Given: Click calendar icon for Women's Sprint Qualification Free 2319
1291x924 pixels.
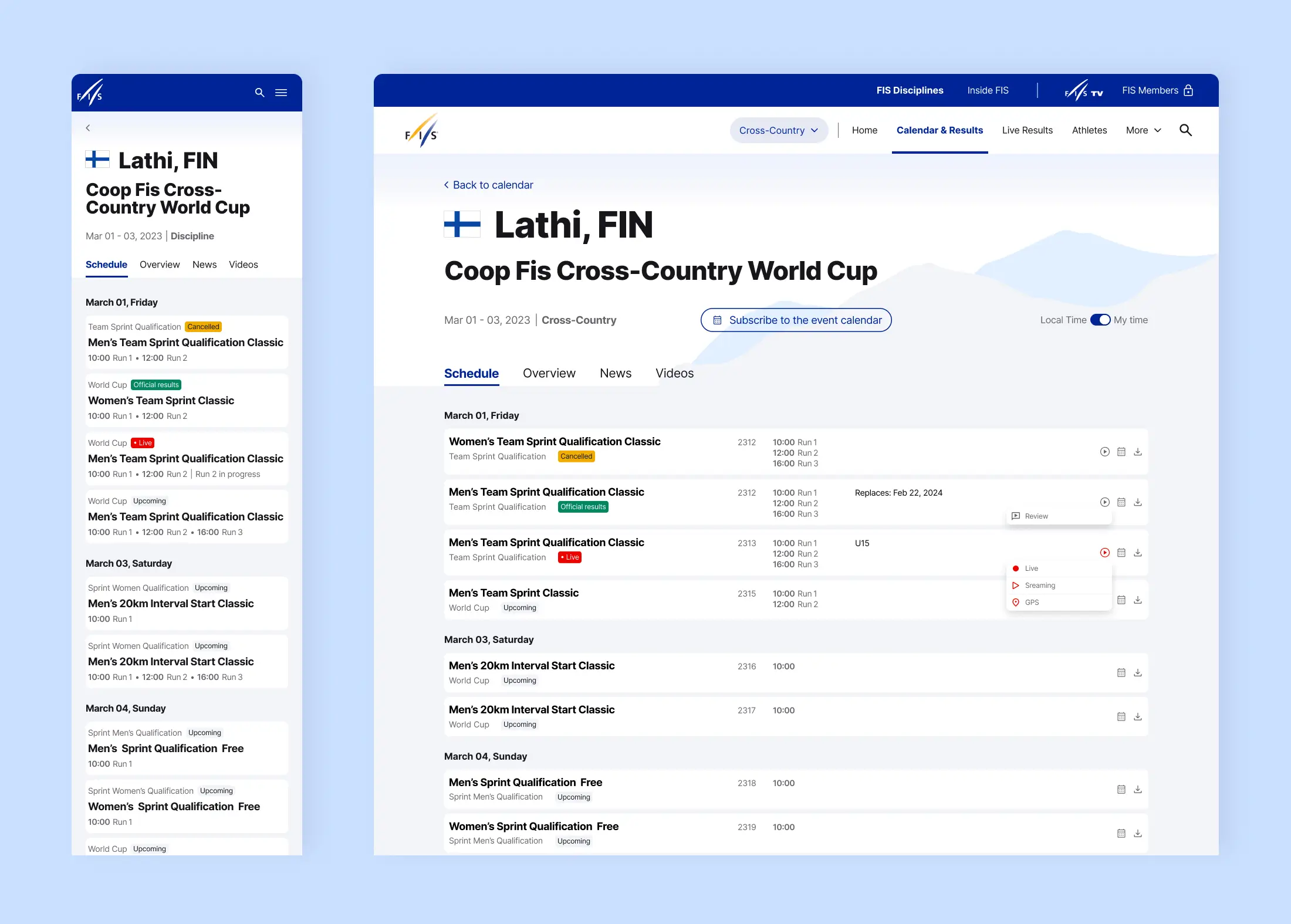Looking at the screenshot, I should (x=1121, y=834).
